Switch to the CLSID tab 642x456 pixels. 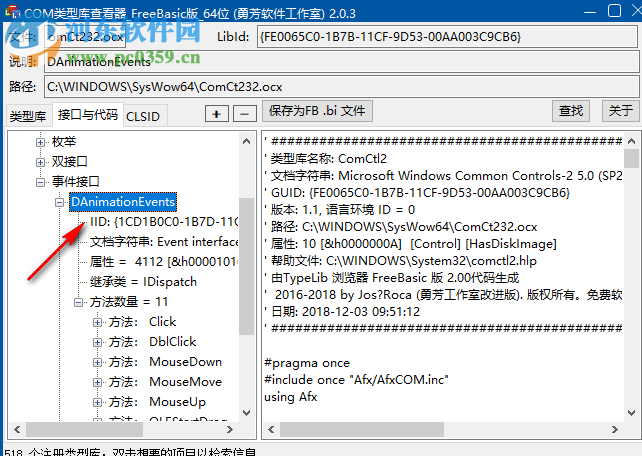(143, 116)
